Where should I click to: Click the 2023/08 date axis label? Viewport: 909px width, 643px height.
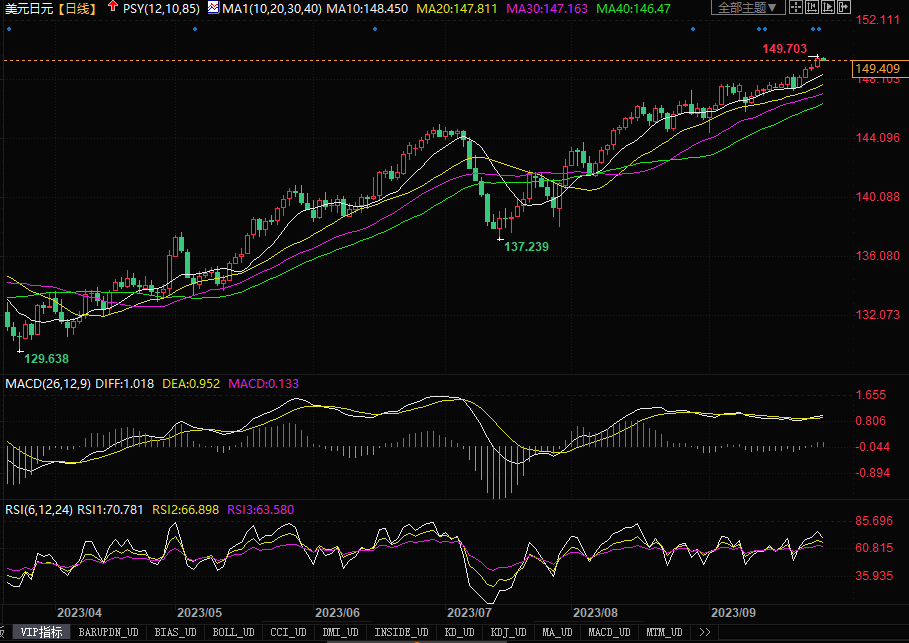click(x=595, y=613)
